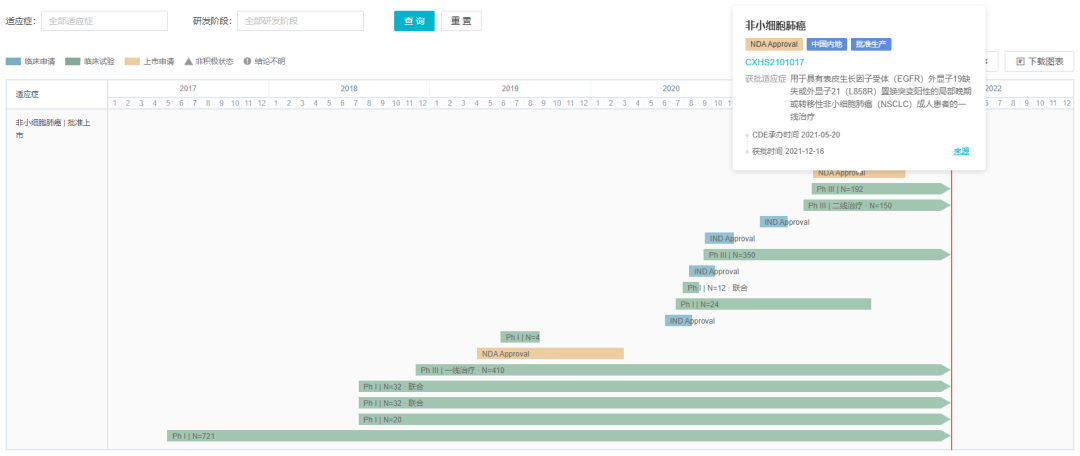Toggle the orange 上市申请 legend item

coord(148,61)
